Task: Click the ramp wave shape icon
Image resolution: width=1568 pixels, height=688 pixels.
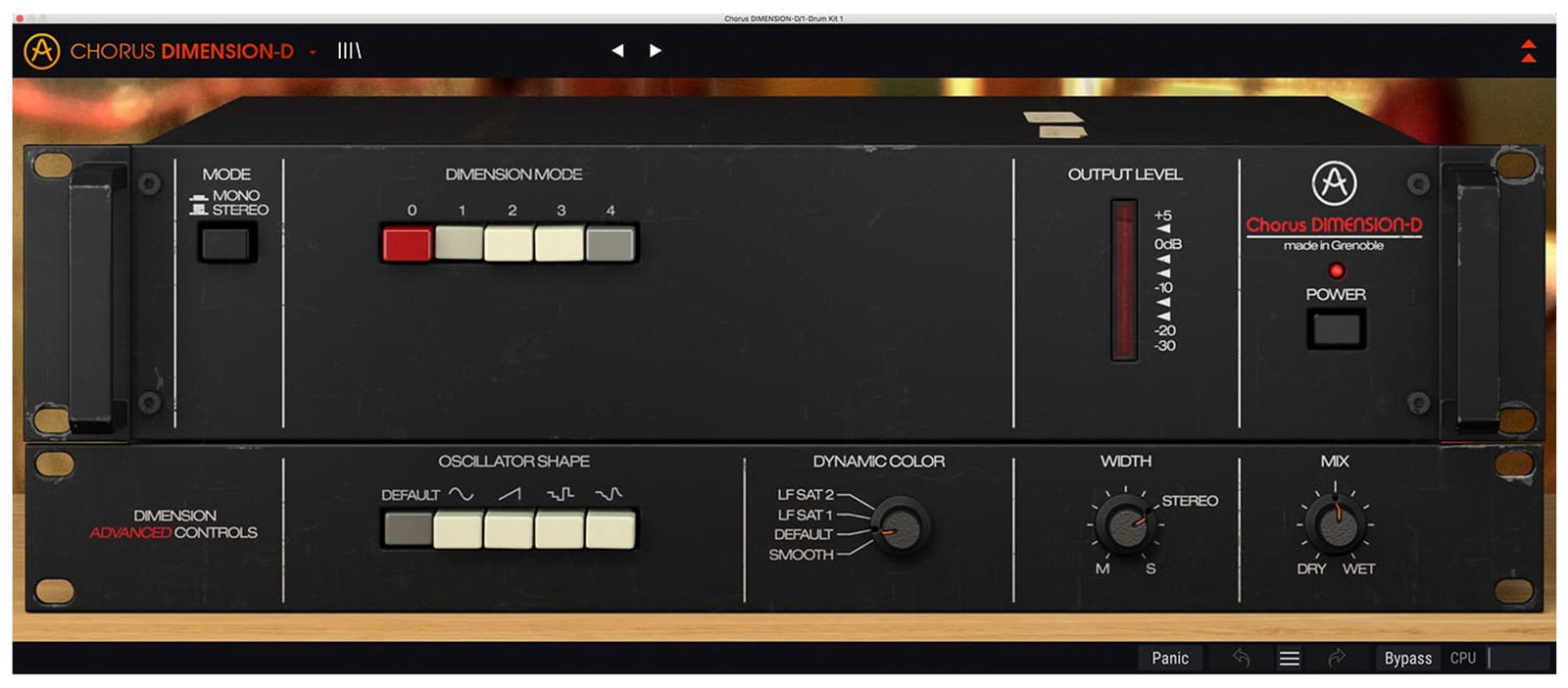Action: tap(510, 495)
